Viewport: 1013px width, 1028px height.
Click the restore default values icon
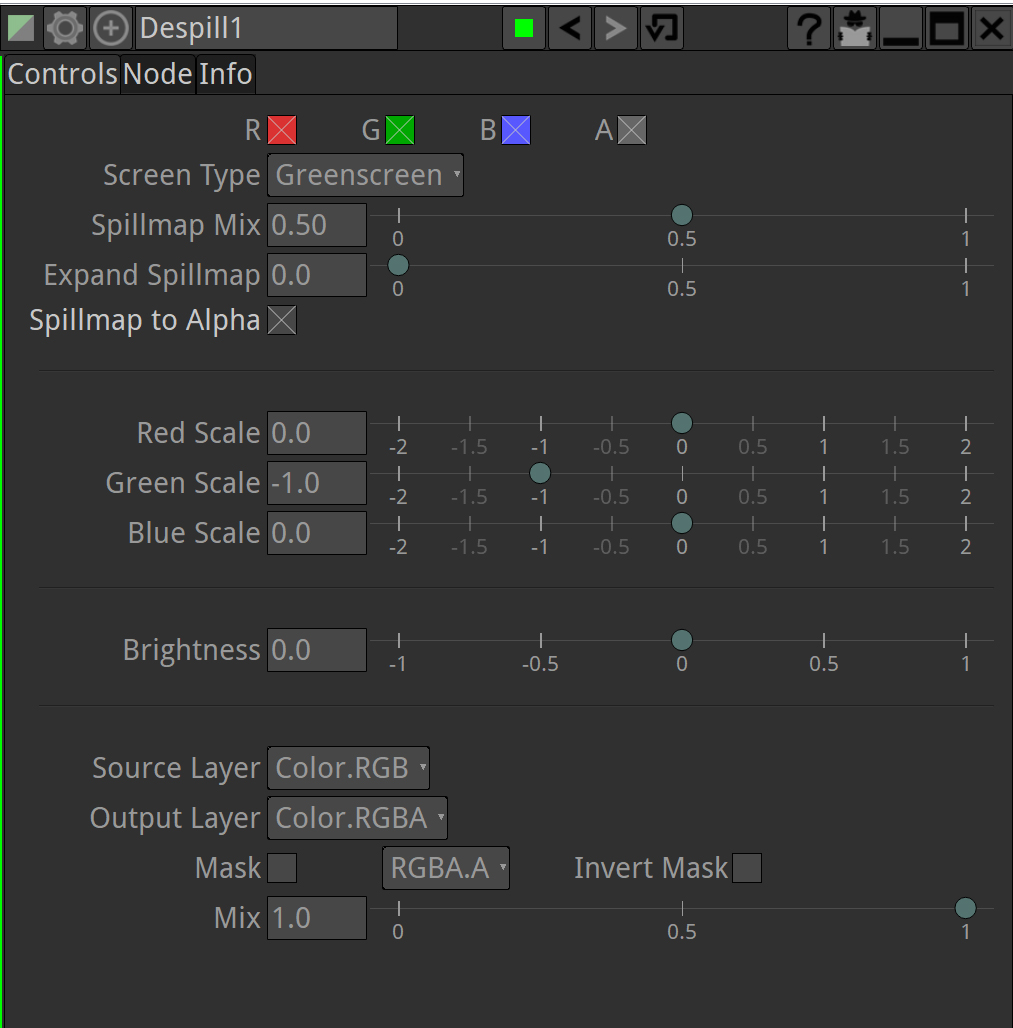coord(661,29)
